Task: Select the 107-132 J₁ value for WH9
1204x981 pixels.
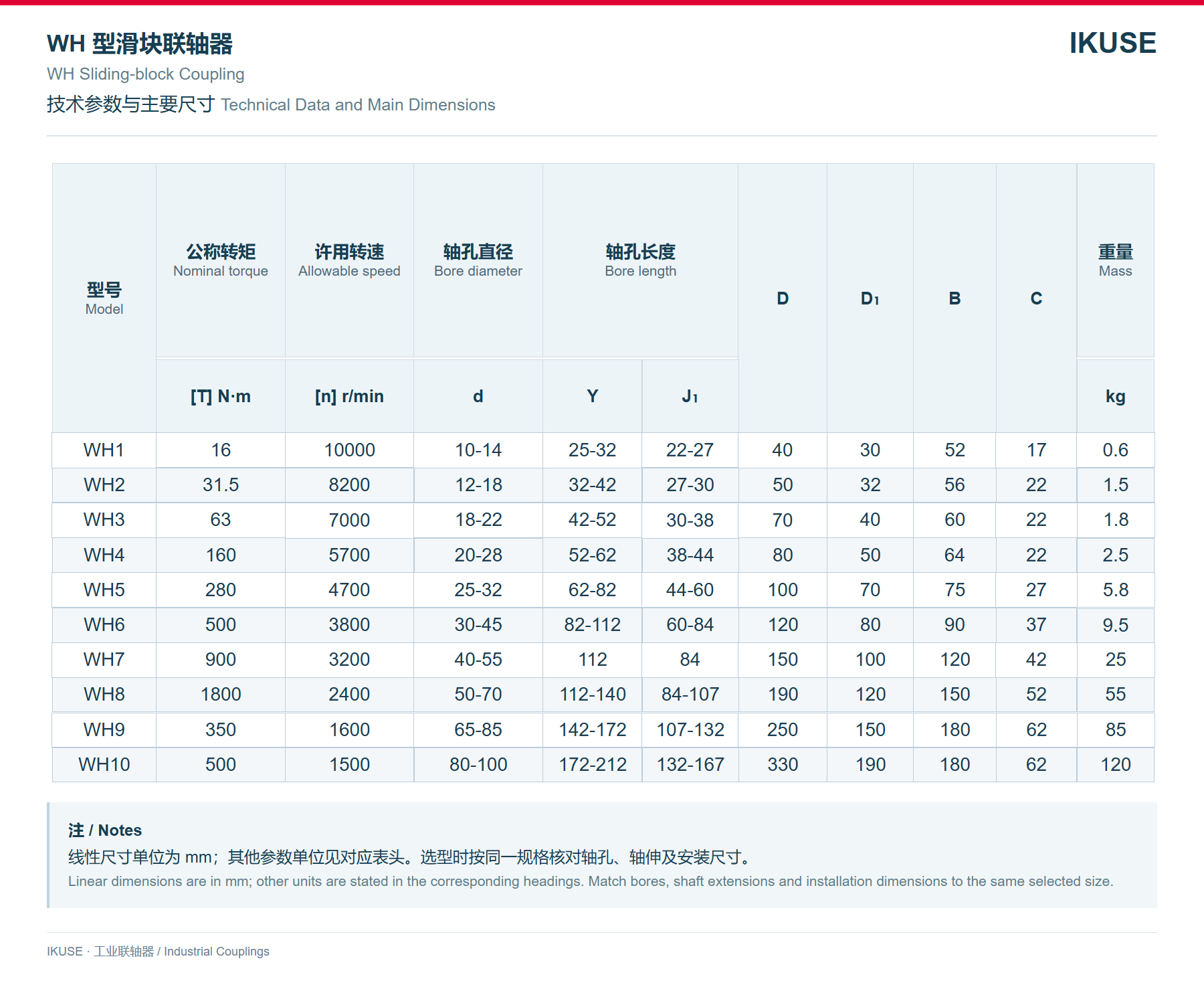Action: click(x=690, y=729)
